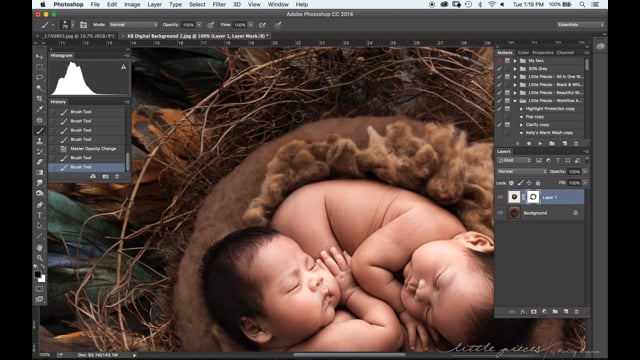Expand the My favs action folder

click(515, 61)
